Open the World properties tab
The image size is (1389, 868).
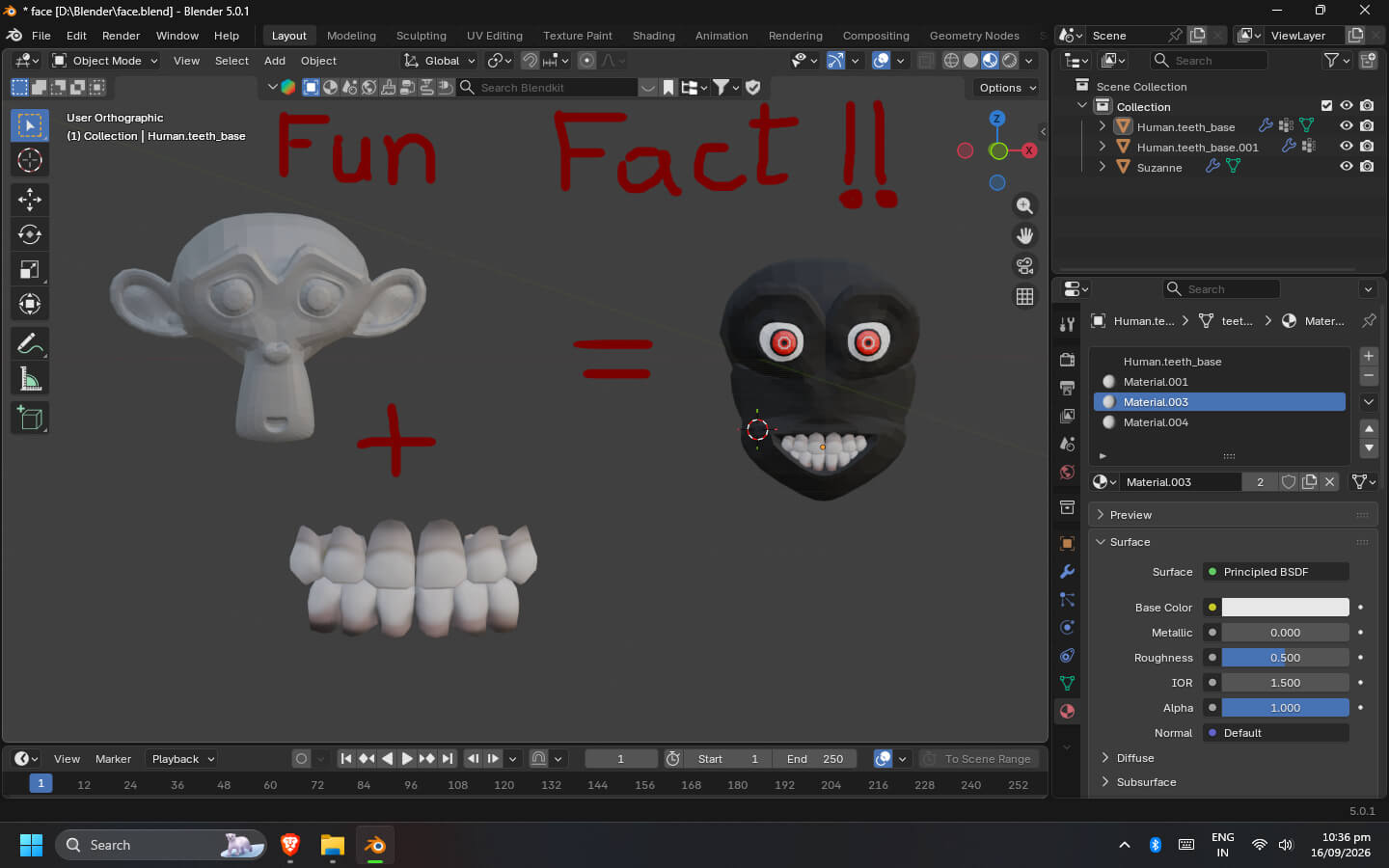coord(1067,472)
